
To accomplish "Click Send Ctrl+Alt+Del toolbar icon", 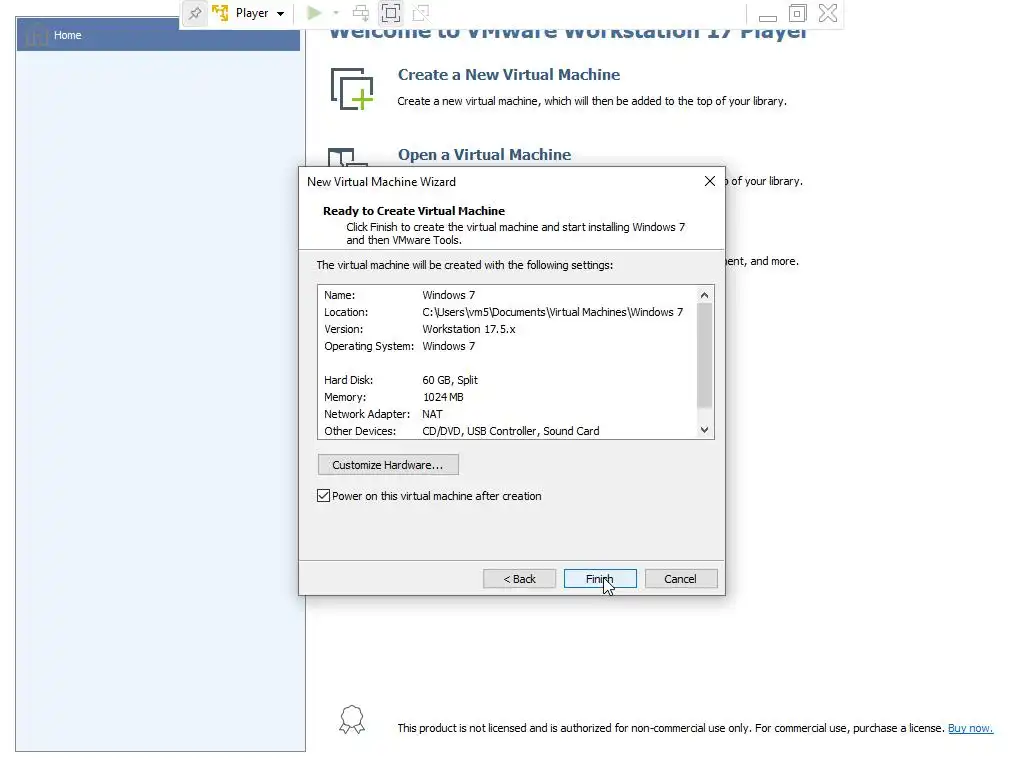I will 360,13.
